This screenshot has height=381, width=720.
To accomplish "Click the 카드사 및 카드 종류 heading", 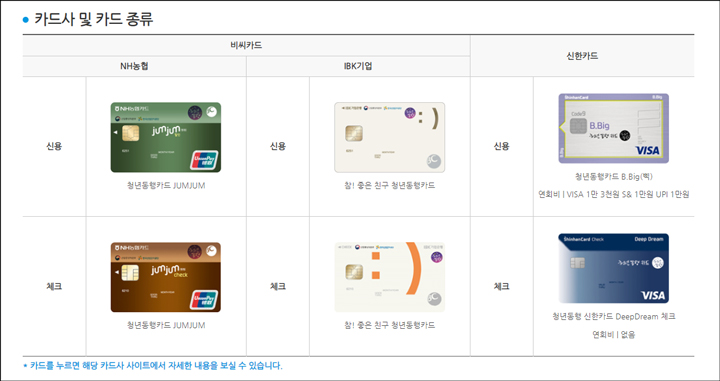I will pos(93,19).
